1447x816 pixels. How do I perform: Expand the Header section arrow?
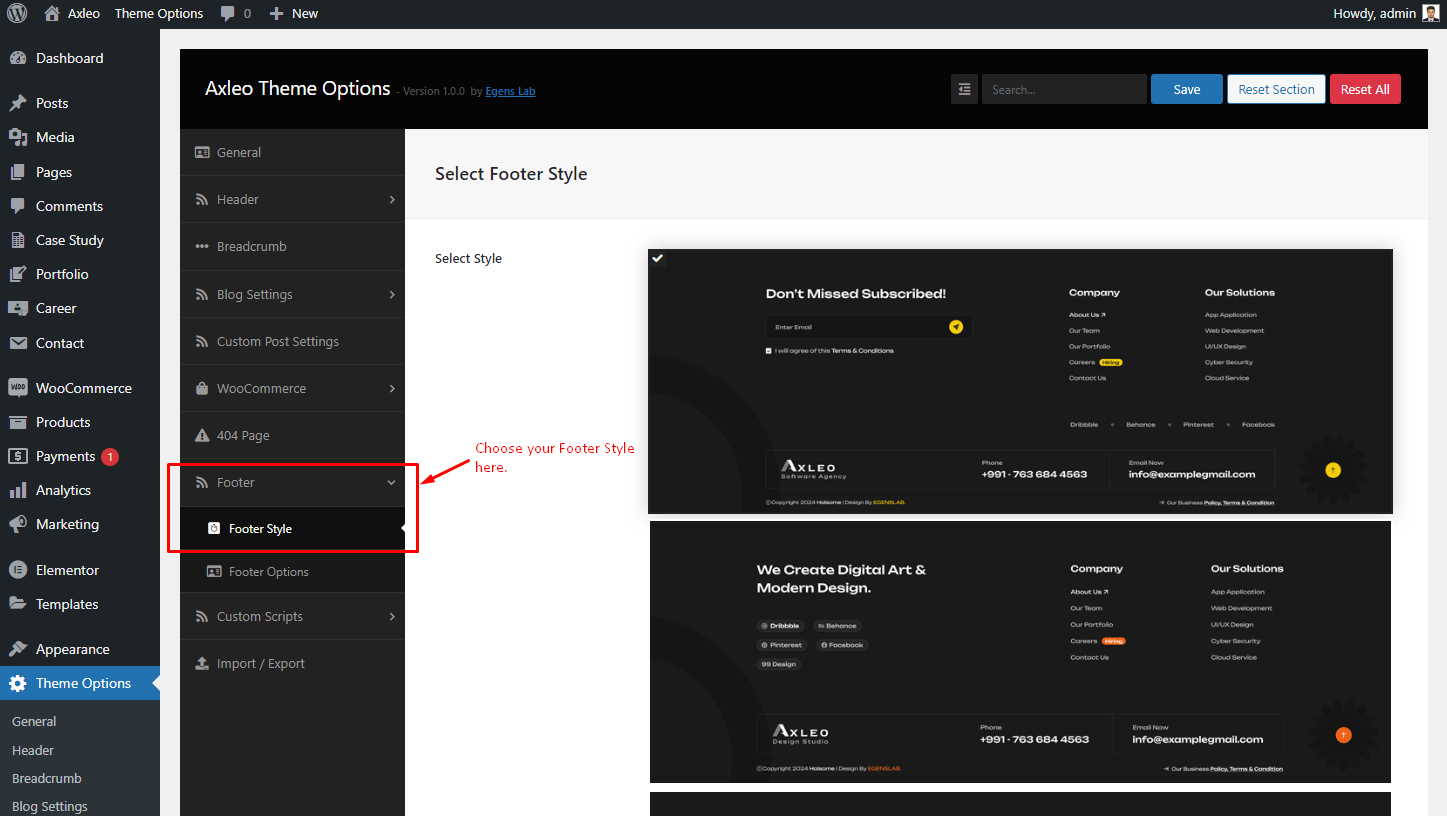click(x=392, y=199)
